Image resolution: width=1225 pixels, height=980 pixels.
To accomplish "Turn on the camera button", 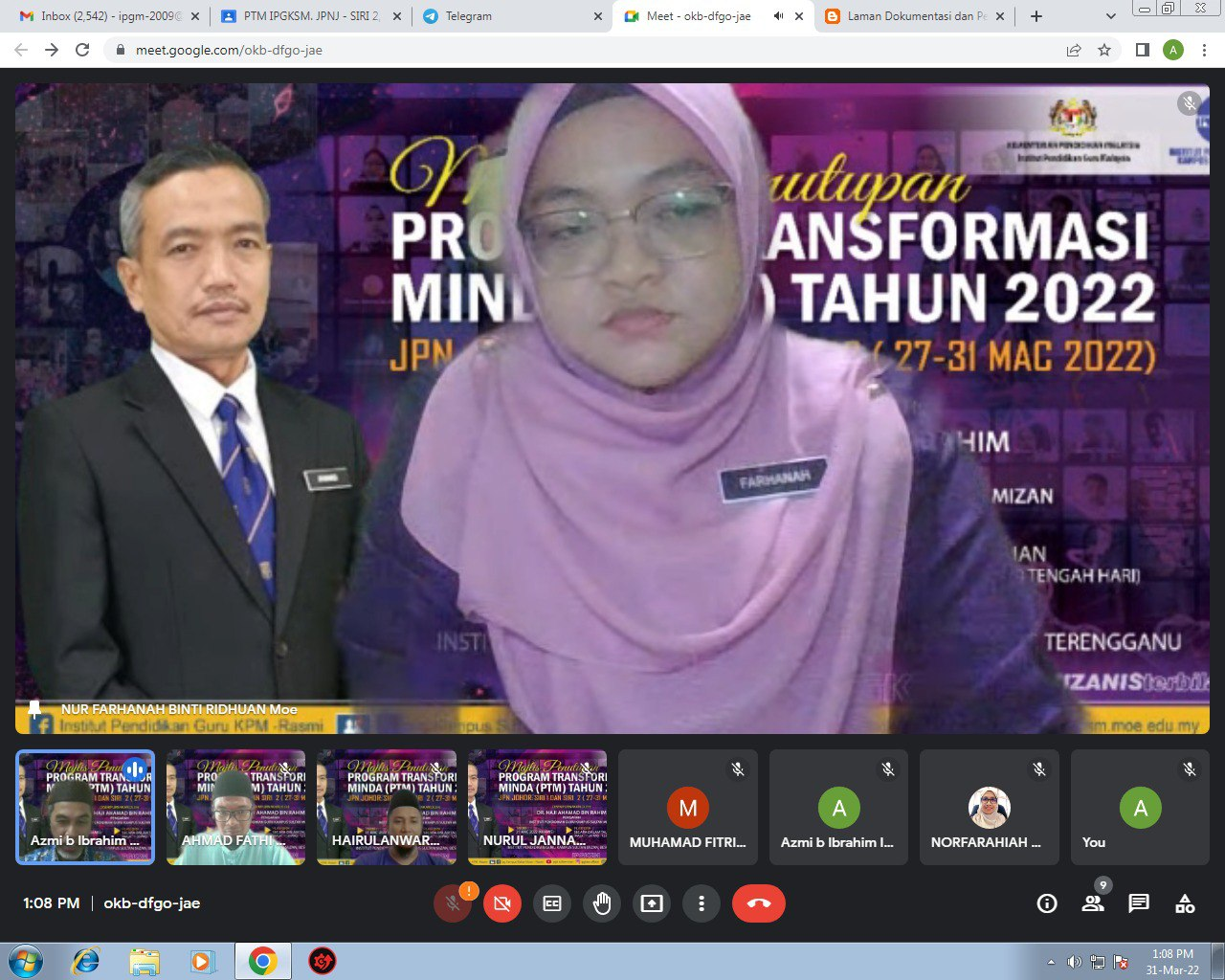I will pyautogui.click(x=502, y=903).
